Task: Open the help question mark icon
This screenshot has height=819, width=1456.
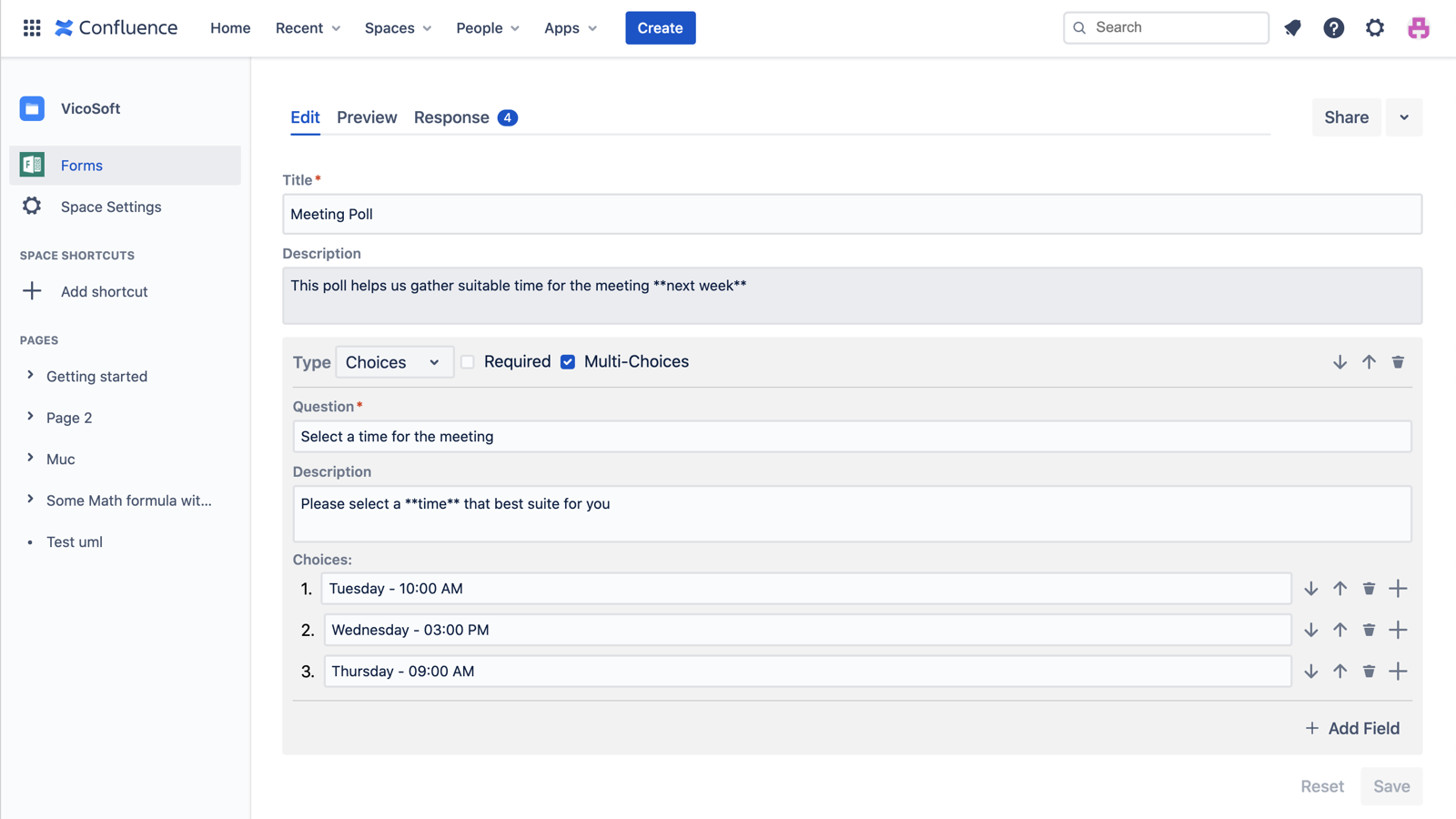Action: pyautogui.click(x=1333, y=28)
